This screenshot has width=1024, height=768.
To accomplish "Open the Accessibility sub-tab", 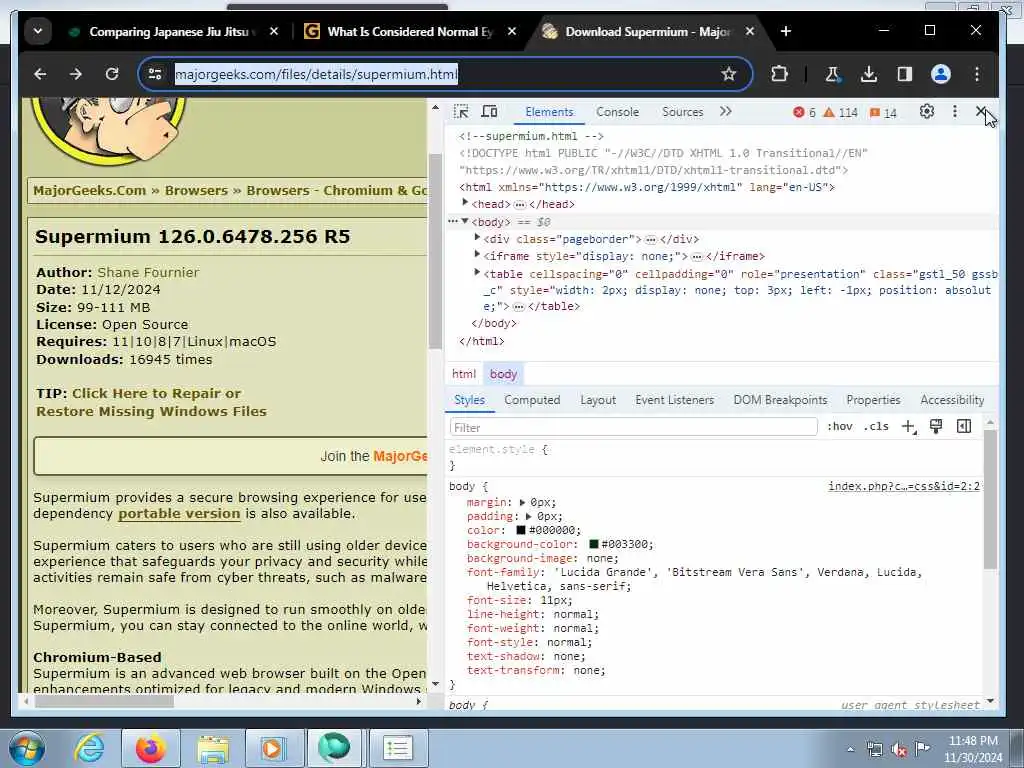I will (x=952, y=400).
